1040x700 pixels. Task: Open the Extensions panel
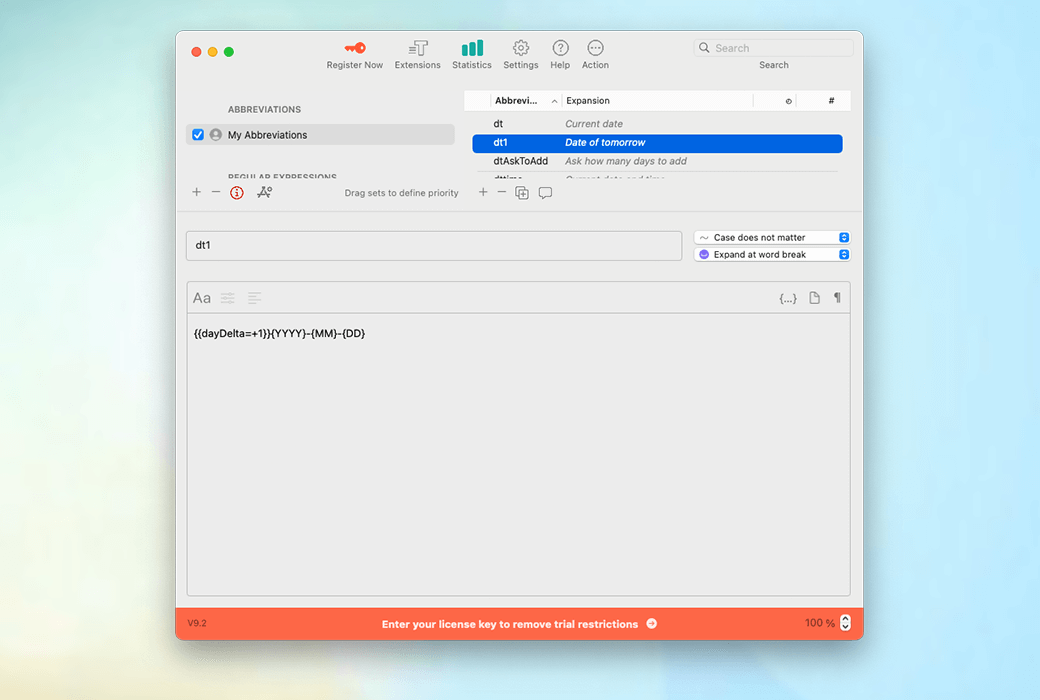[417, 54]
